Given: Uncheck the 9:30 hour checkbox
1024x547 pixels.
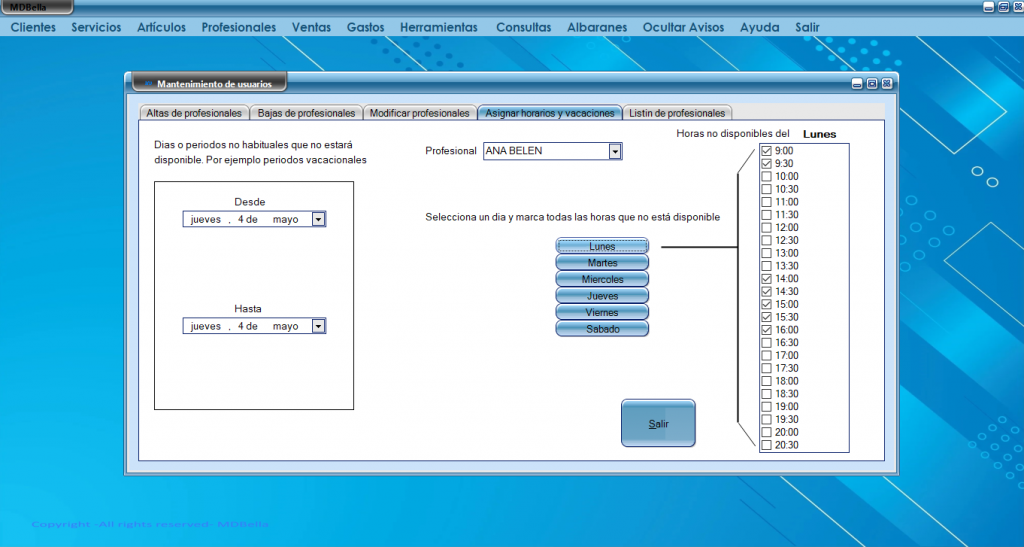Looking at the screenshot, I should [x=767, y=163].
